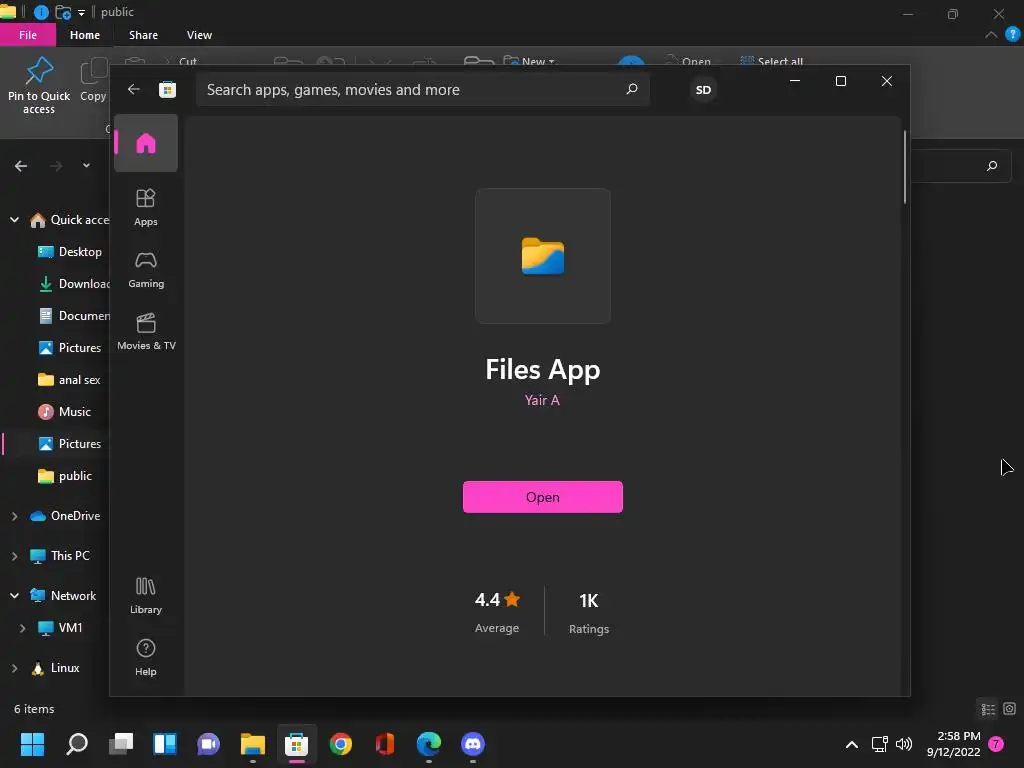This screenshot has width=1024, height=768.
Task: Go back in Microsoft Store
Action: [x=134, y=89]
